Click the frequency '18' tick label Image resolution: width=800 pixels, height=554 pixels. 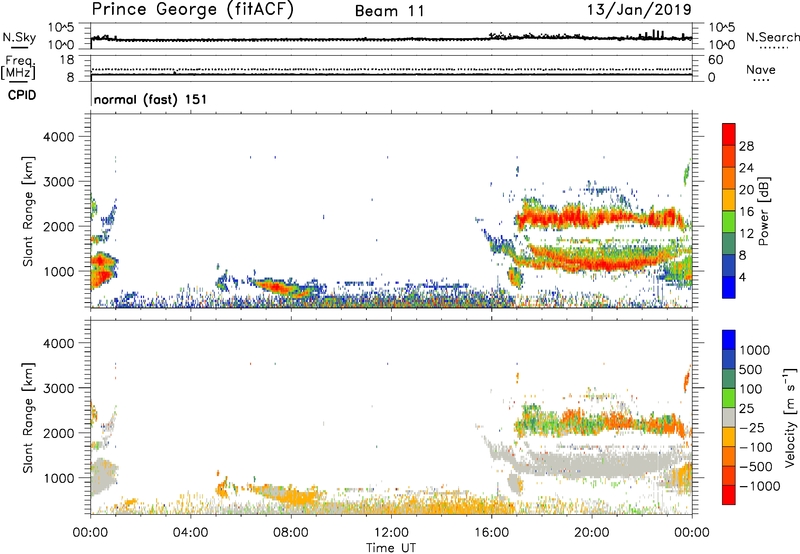point(67,60)
